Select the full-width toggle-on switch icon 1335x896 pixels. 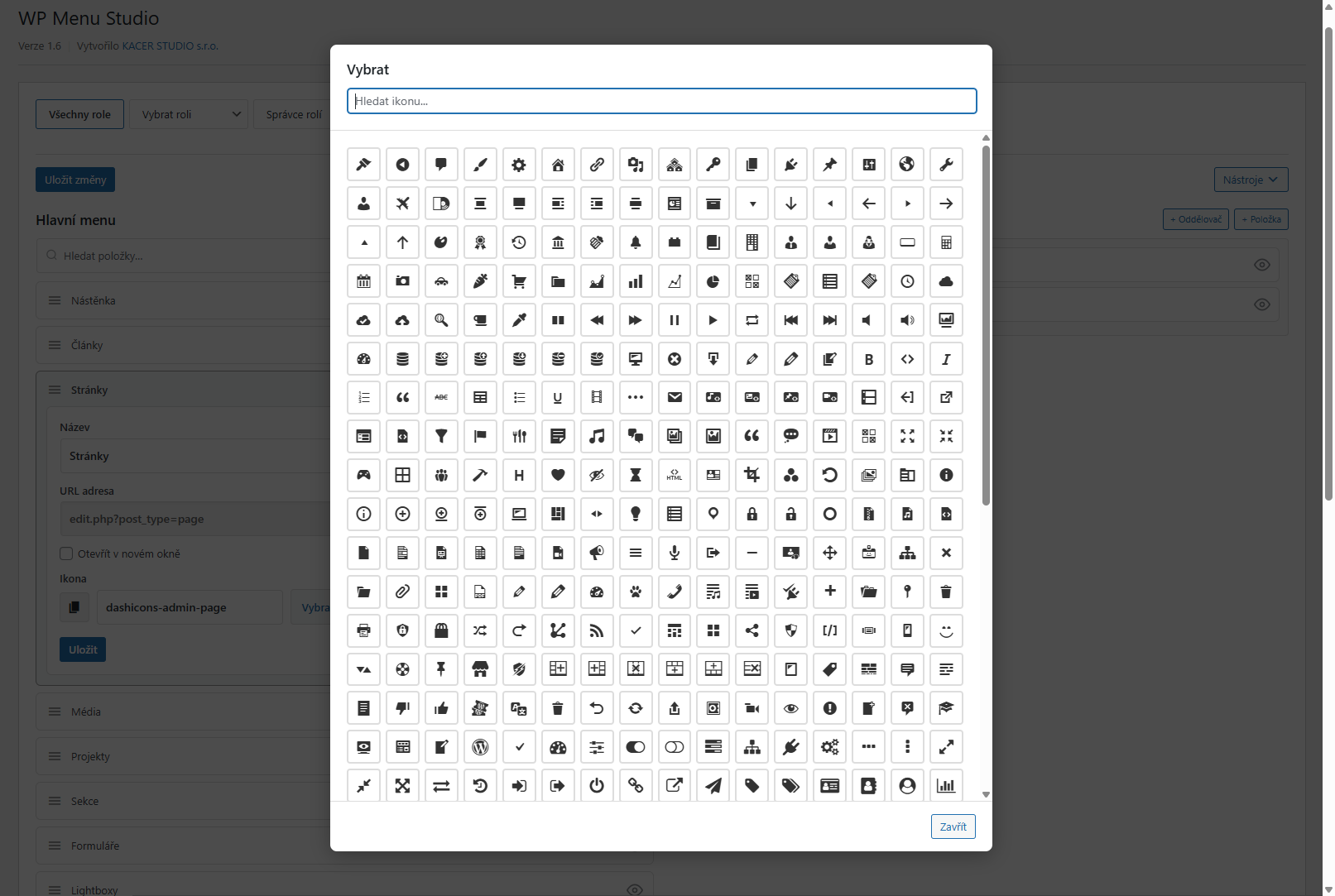tap(636, 747)
